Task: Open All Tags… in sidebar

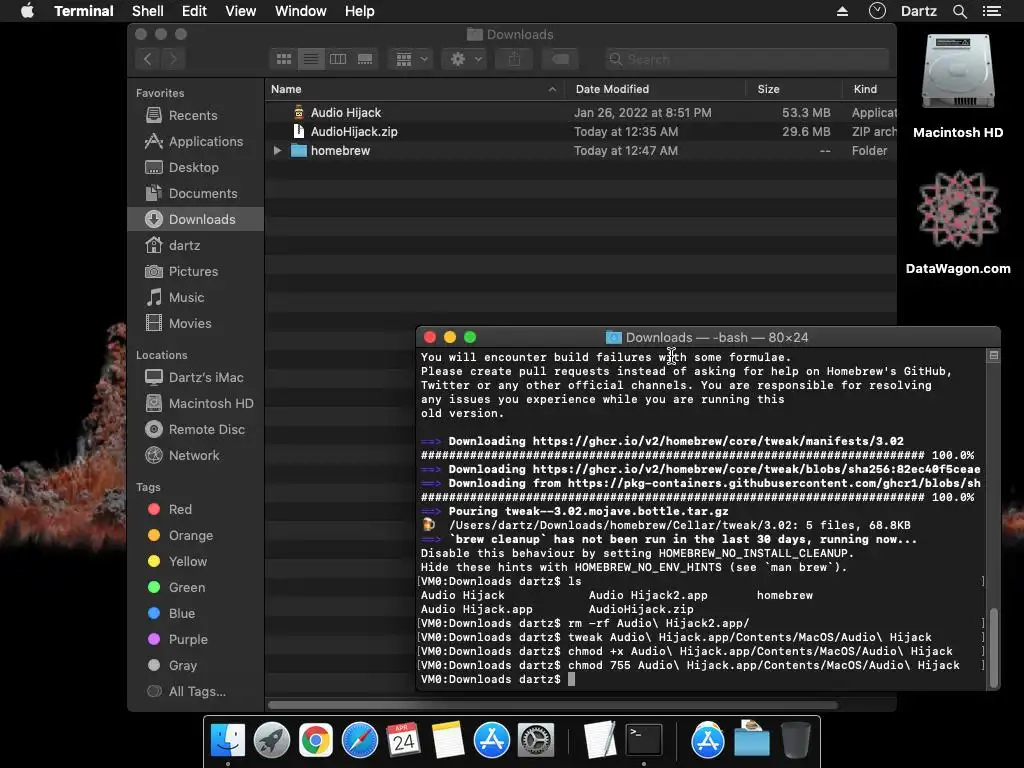Action: (195, 692)
